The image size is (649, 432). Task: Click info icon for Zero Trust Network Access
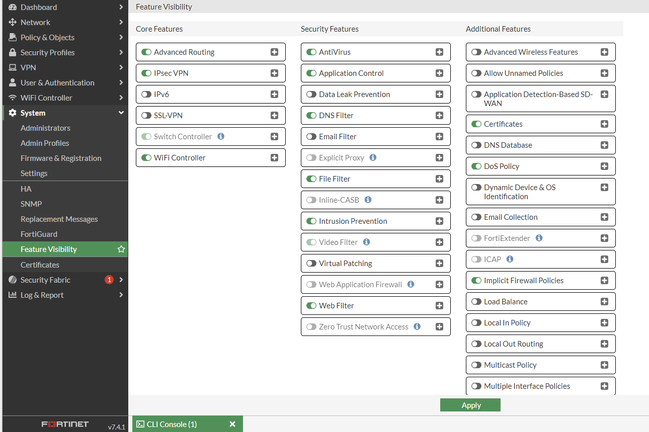click(417, 326)
